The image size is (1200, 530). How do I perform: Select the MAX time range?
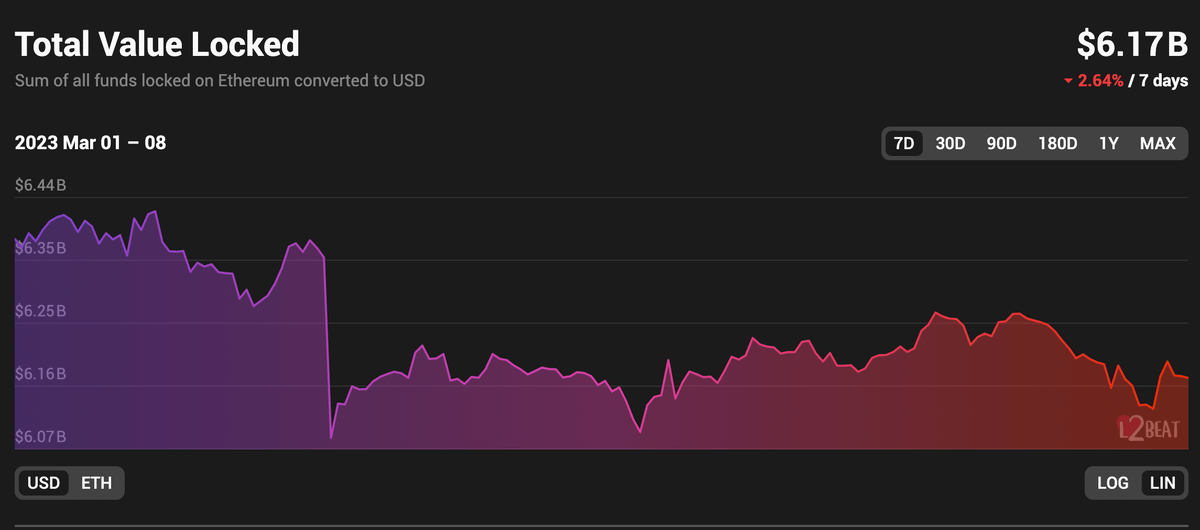coord(1157,143)
